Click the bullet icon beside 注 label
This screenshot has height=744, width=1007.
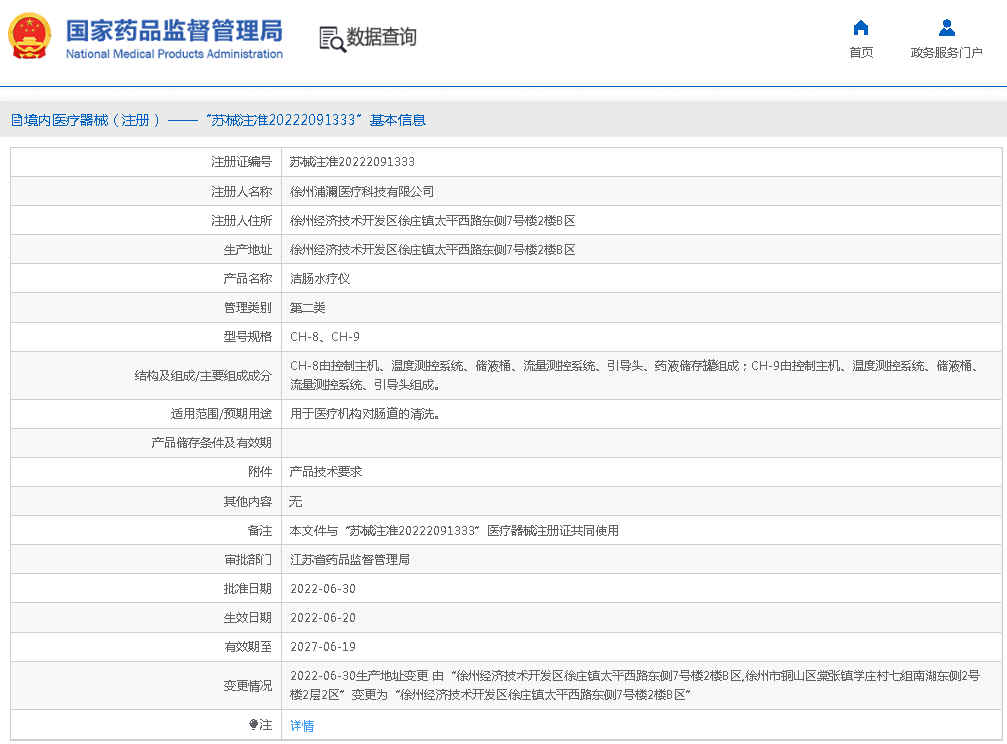click(x=253, y=725)
